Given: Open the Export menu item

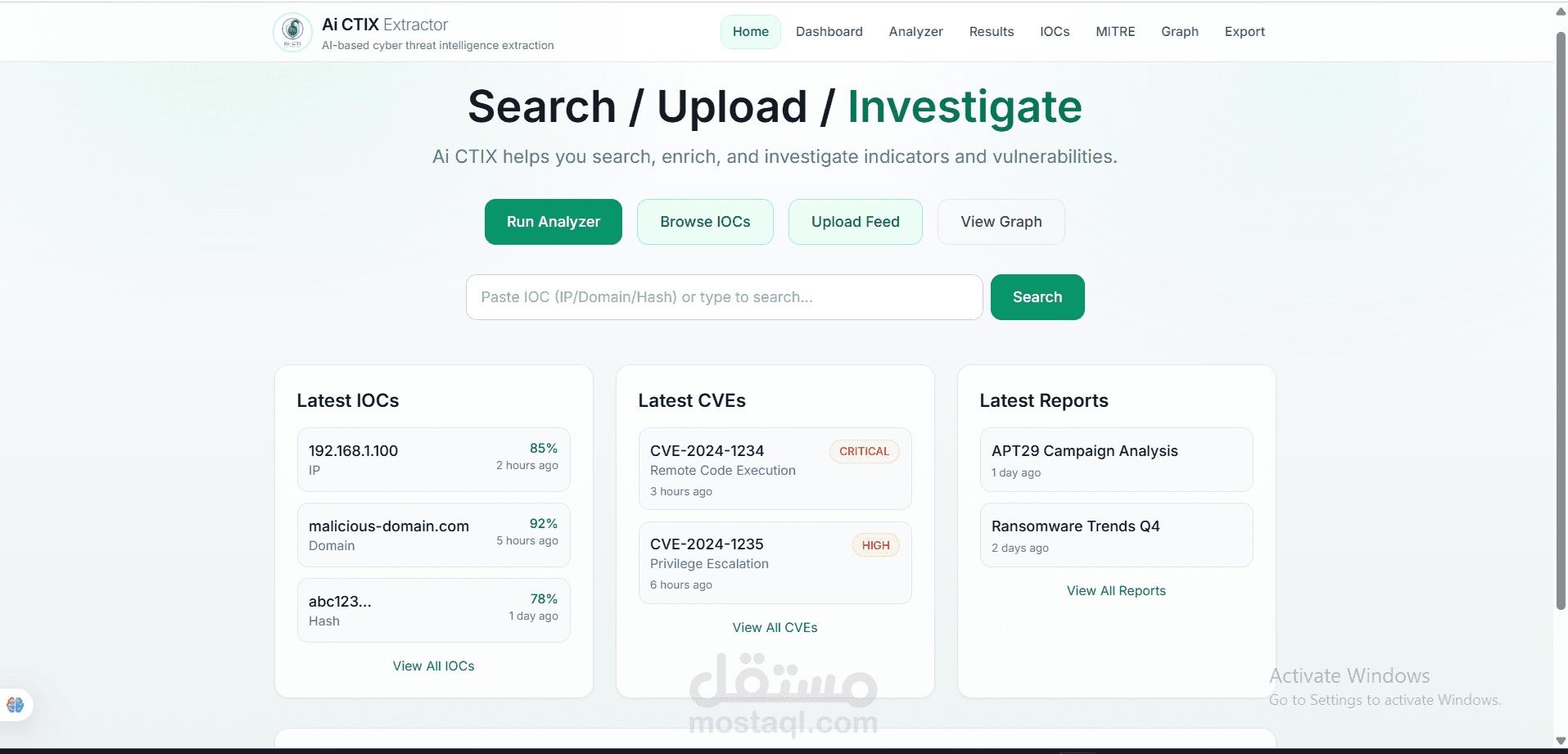Looking at the screenshot, I should pyautogui.click(x=1245, y=31).
